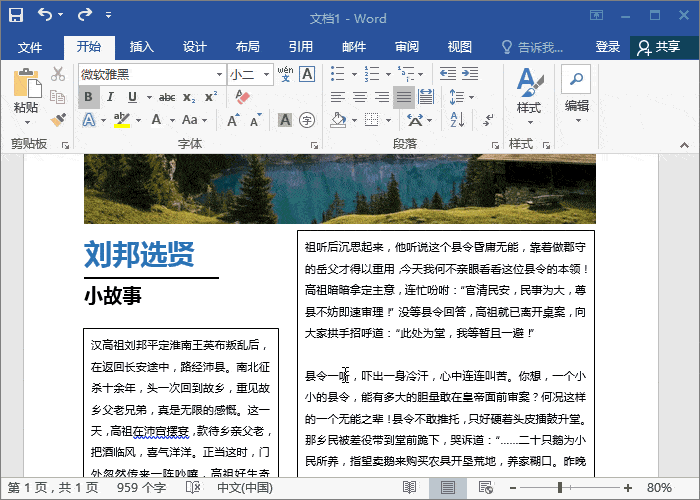Viewport: 700px width, 500px height.
Task: Center align text
Action: 360,97
